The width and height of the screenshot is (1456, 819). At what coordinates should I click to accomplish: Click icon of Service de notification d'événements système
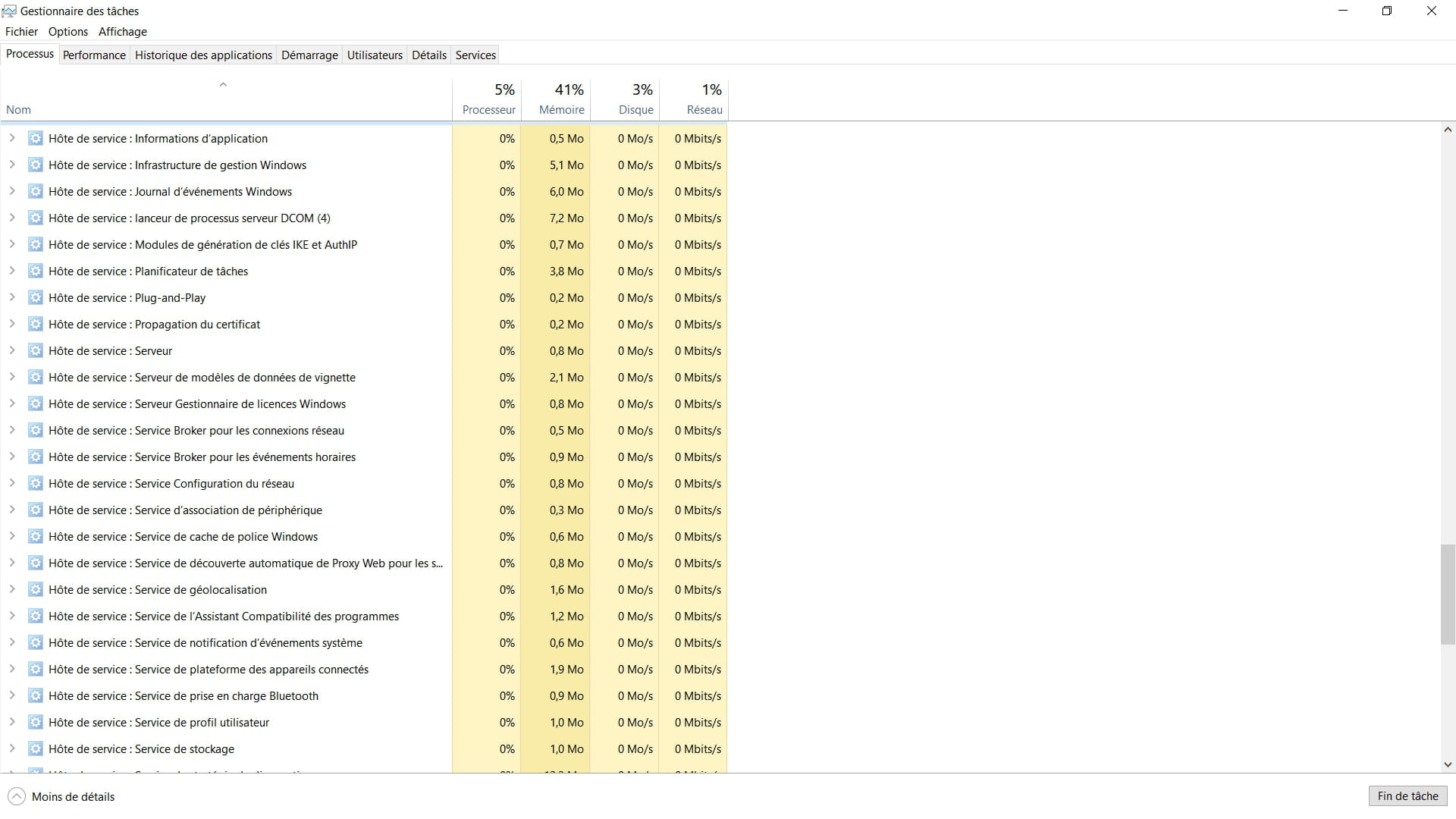(35, 642)
